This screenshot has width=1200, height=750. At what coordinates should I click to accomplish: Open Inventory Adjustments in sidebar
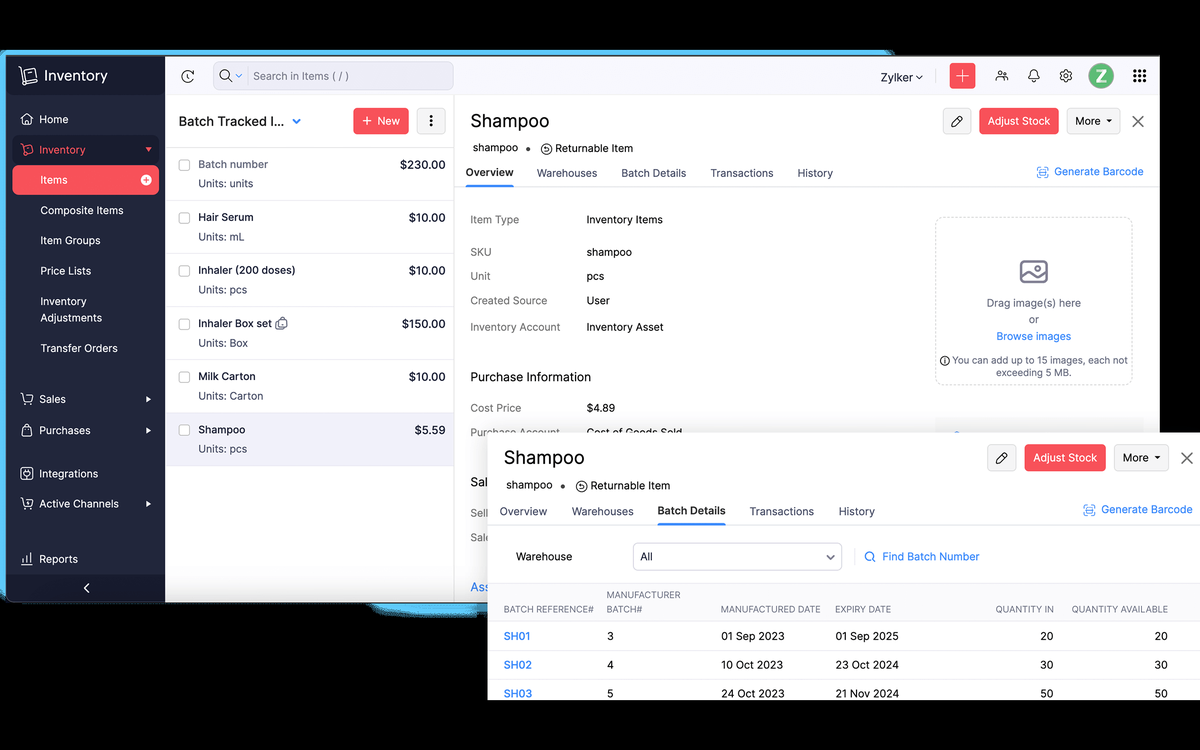tap(71, 310)
